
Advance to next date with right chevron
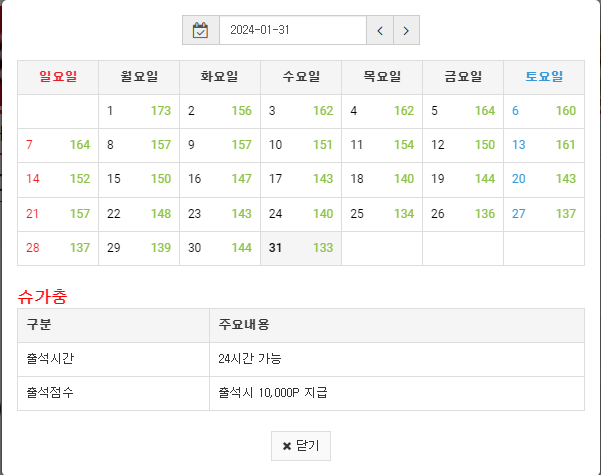(406, 30)
